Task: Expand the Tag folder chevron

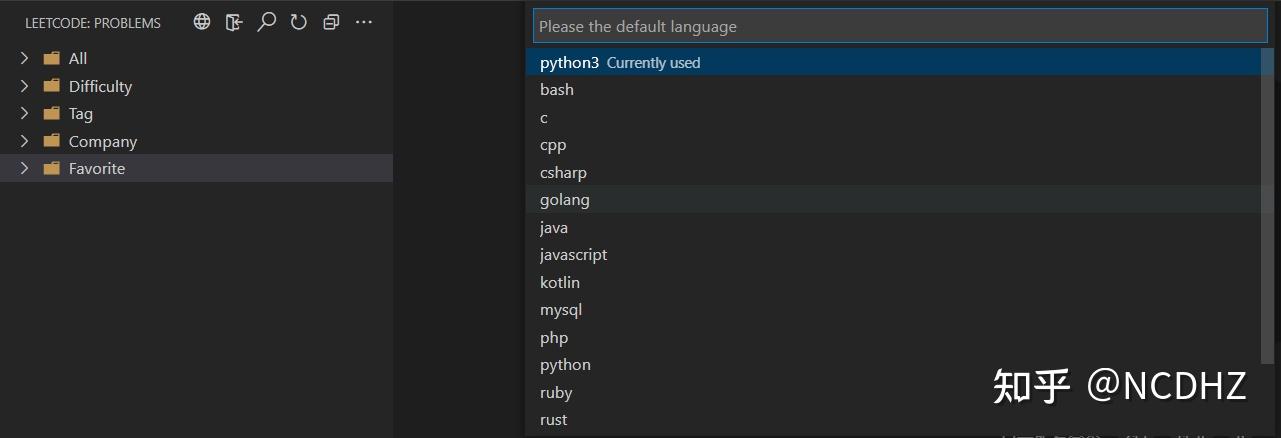Action: [25, 114]
